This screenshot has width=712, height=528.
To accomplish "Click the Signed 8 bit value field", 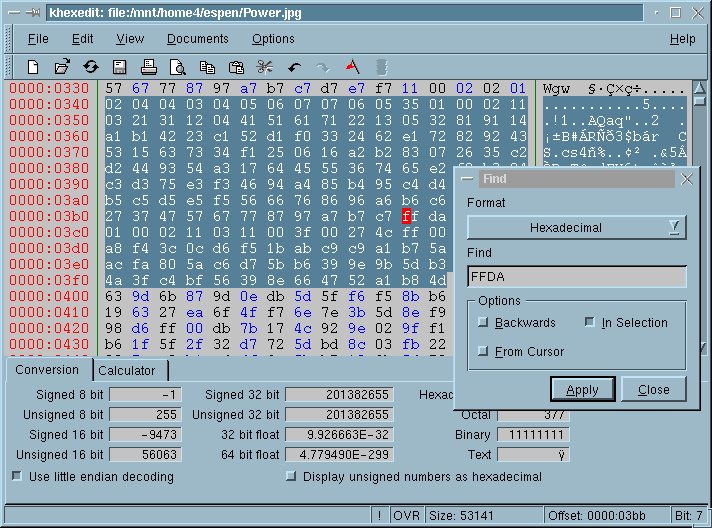I will pyautogui.click(x=145, y=395).
